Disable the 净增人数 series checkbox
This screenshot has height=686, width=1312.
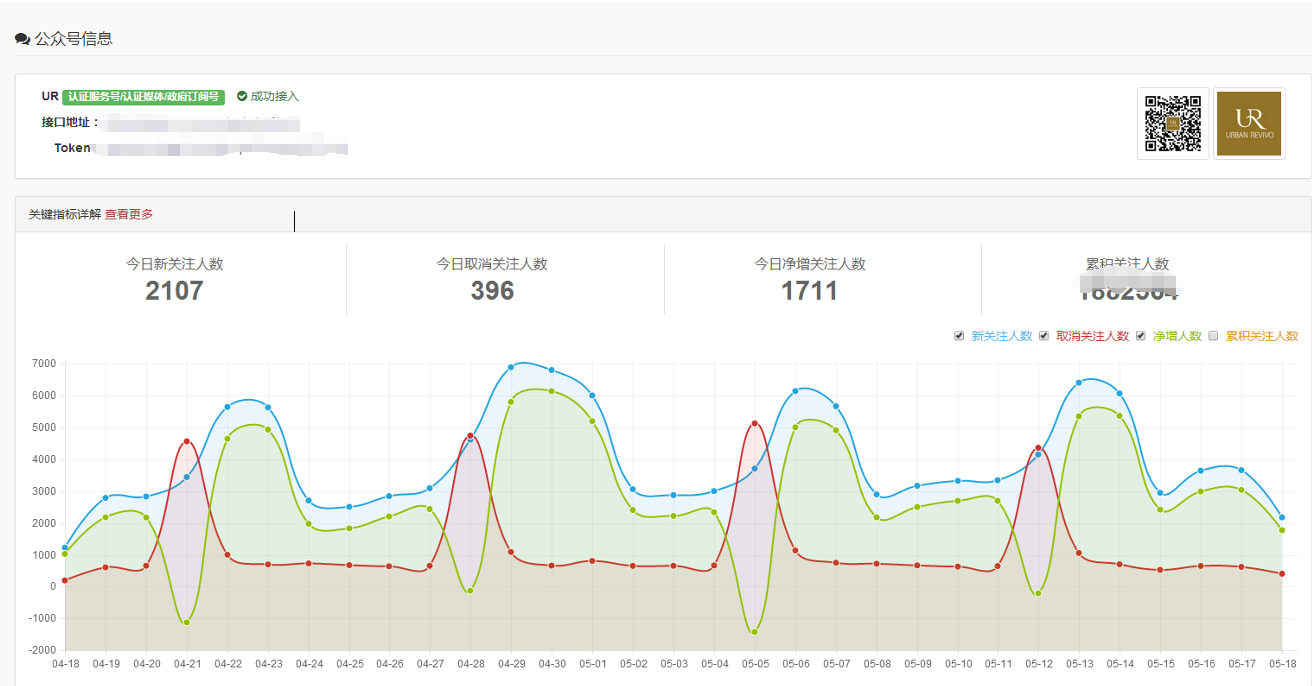1141,336
